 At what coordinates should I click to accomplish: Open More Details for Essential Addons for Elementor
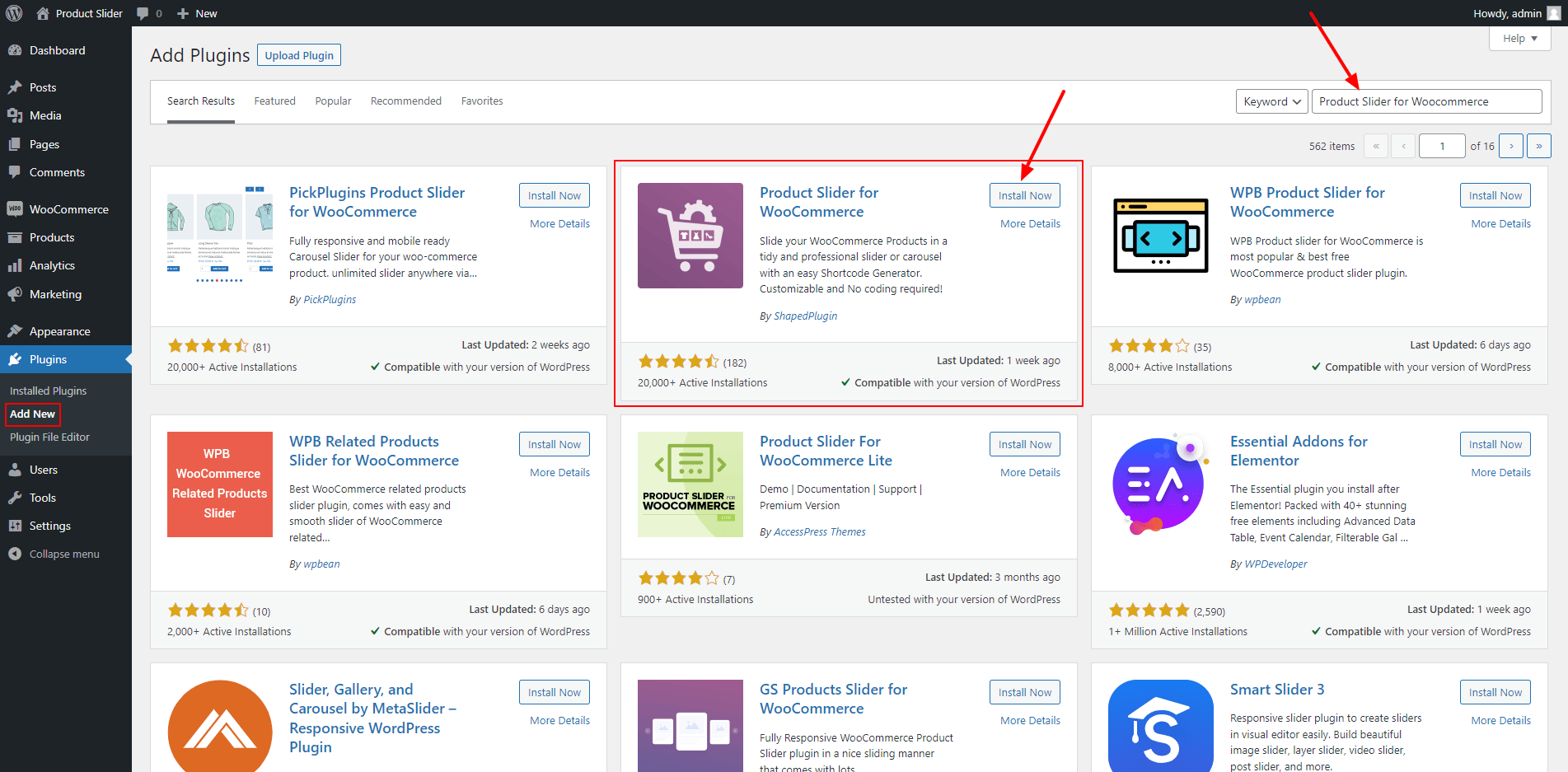1500,472
